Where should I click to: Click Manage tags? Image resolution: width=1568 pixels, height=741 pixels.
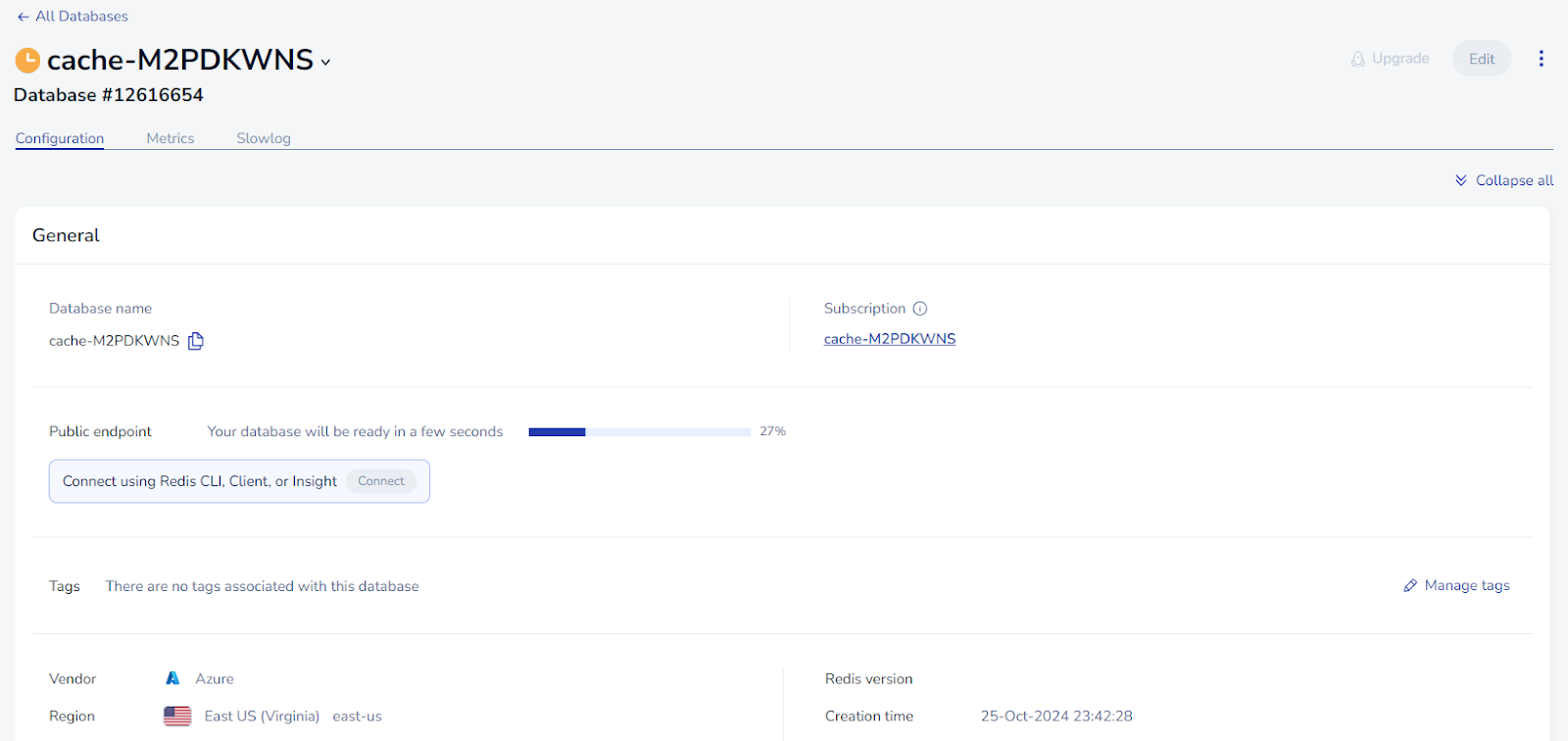1456,585
